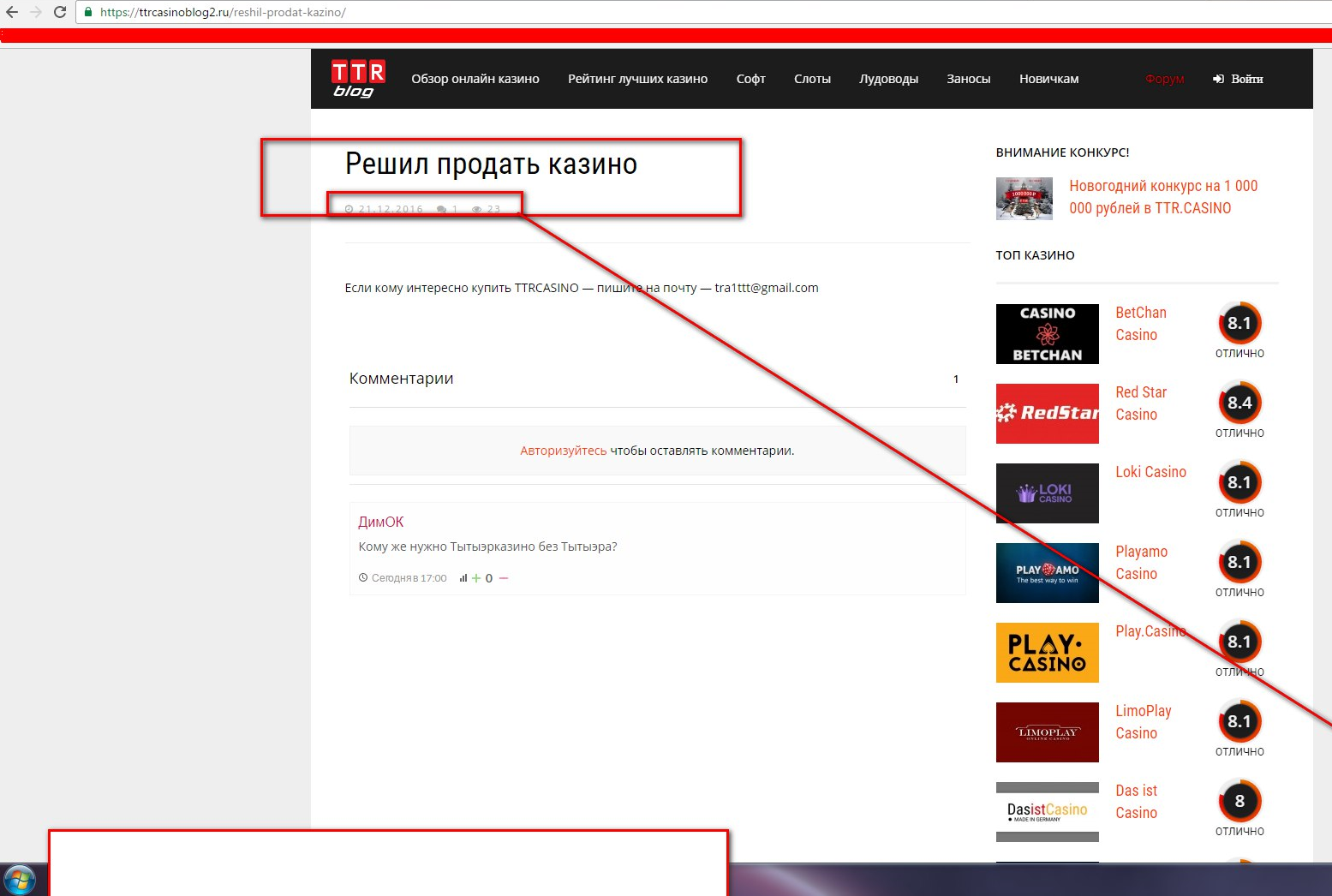
Task: Click the 8.4 rating circle for Red Star
Action: click(1239, 403)
